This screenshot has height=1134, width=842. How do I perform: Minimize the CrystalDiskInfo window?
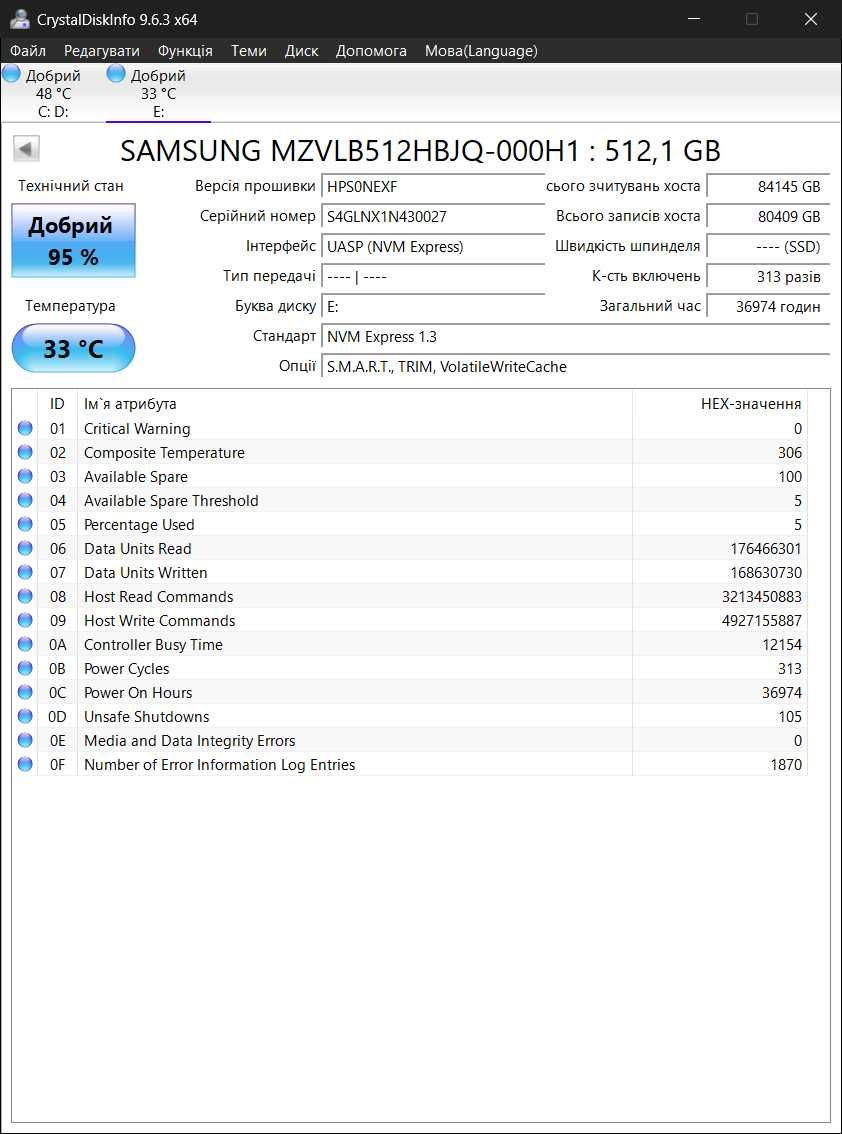coord(694,19)
